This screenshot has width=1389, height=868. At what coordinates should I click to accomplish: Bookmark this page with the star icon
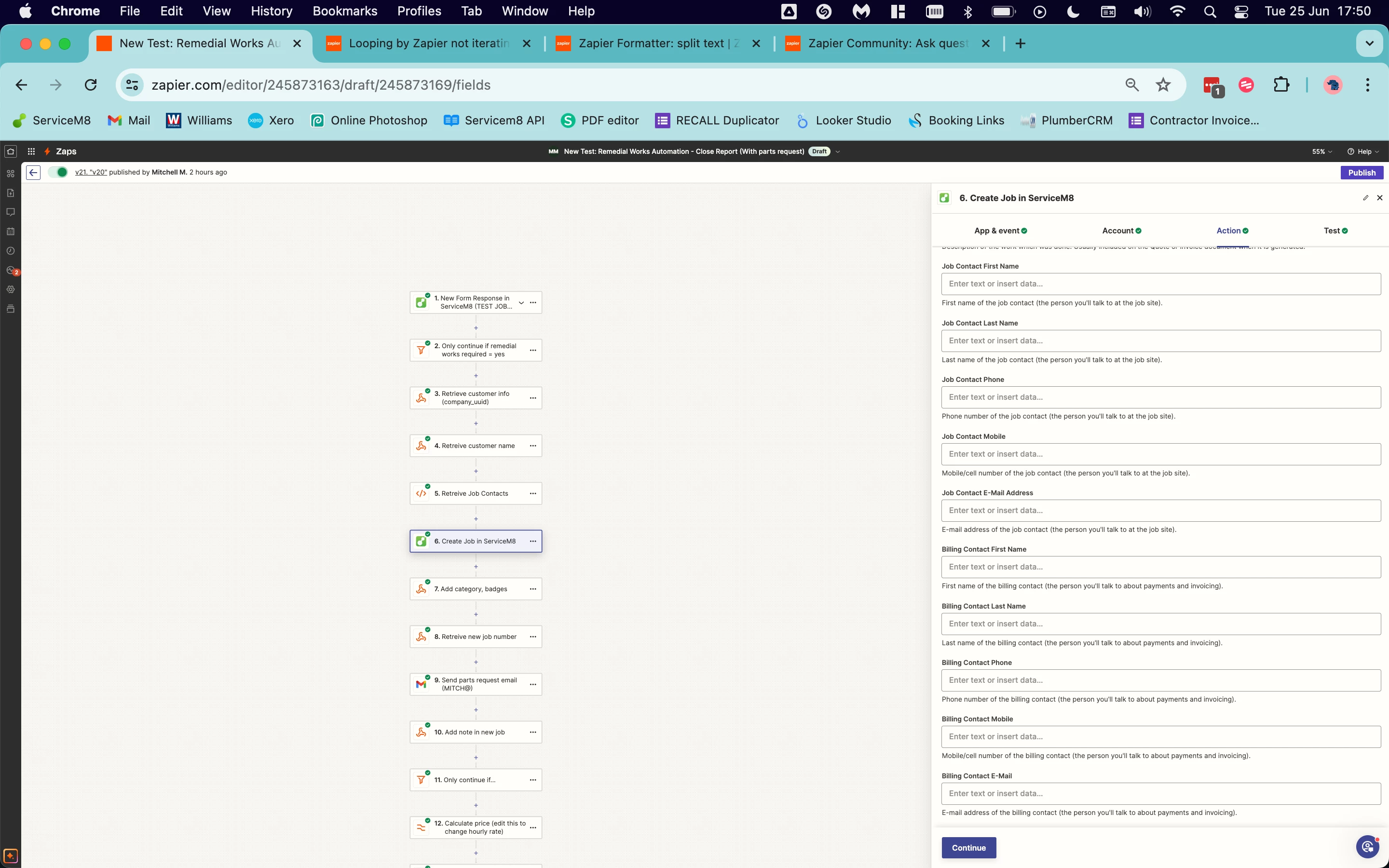tap(1163, 85)
